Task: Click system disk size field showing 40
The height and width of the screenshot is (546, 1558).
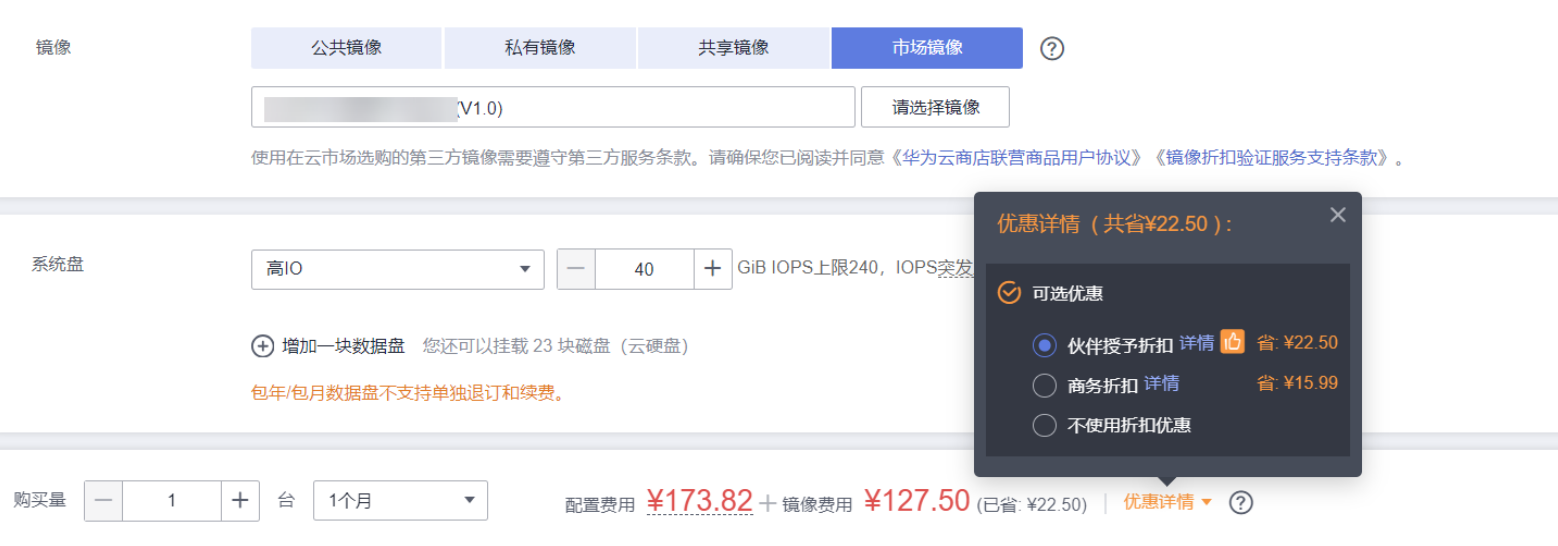Action: (644, 269)
